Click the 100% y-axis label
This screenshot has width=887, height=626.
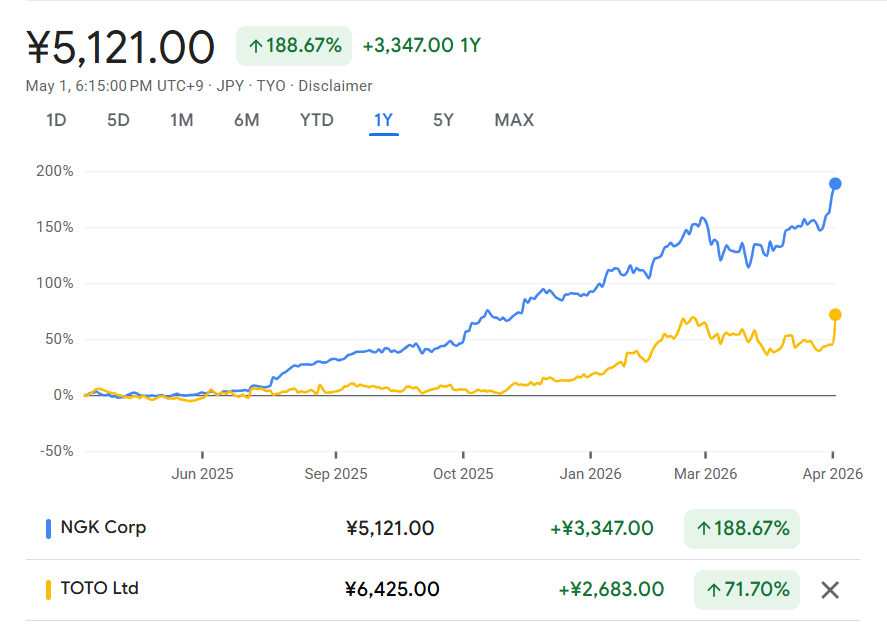click(55, 283)
